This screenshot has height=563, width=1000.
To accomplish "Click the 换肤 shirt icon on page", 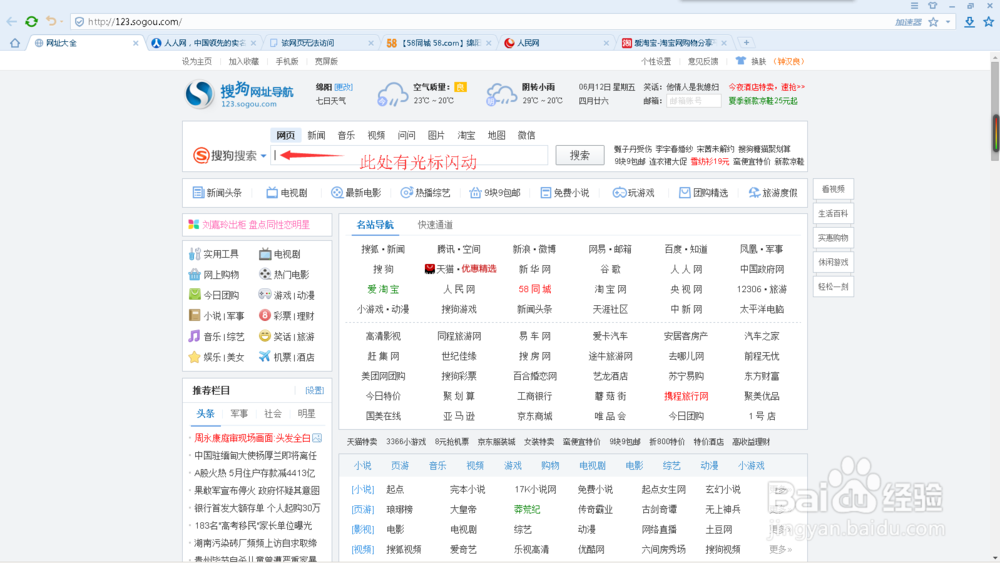I will tap(740, 61).
